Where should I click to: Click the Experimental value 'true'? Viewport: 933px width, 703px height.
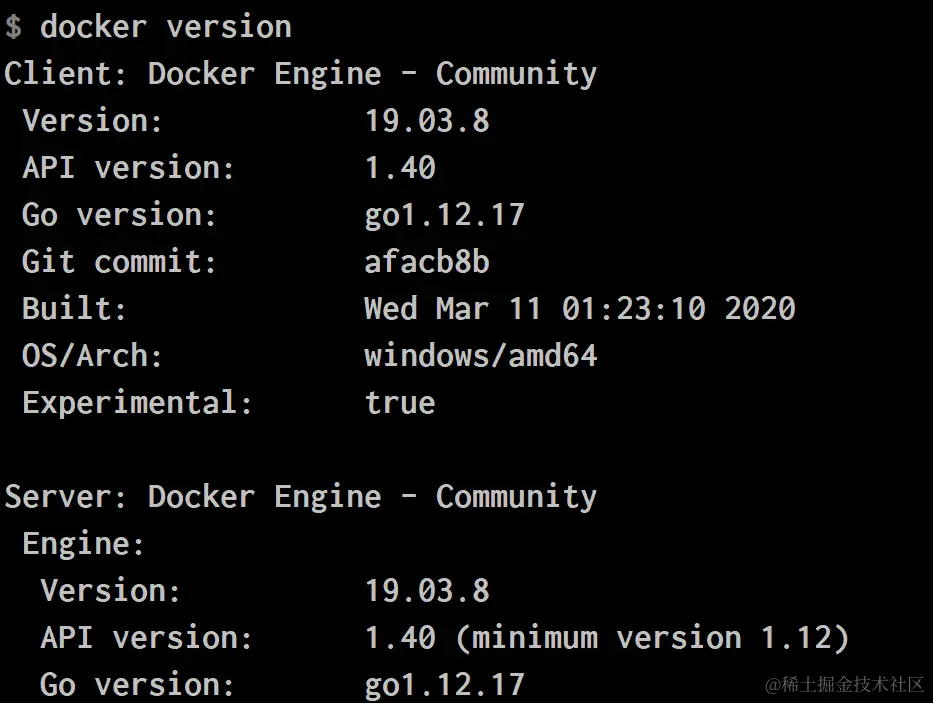400,403
